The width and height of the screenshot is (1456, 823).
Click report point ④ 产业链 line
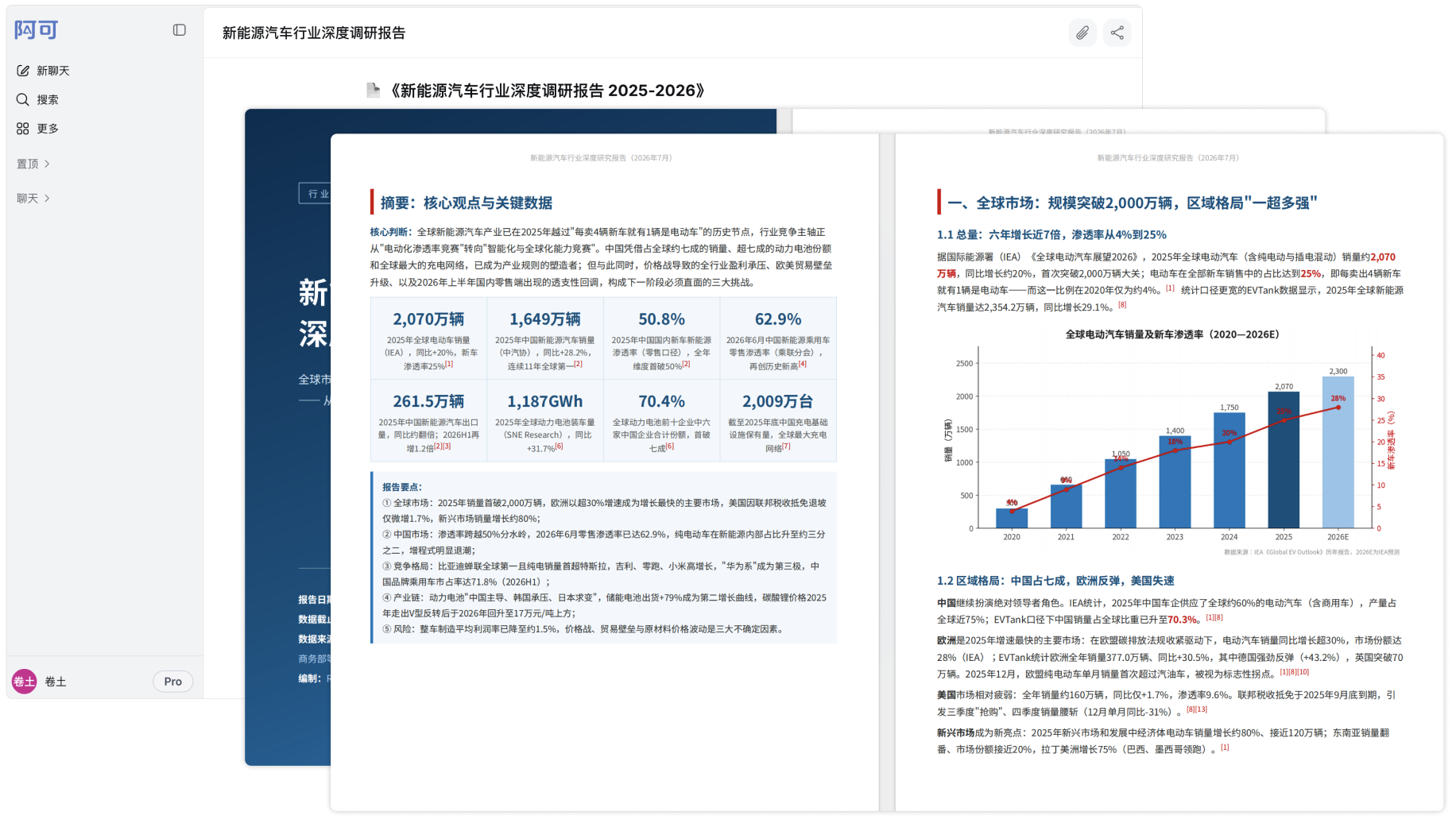click(x=604, y=605)
